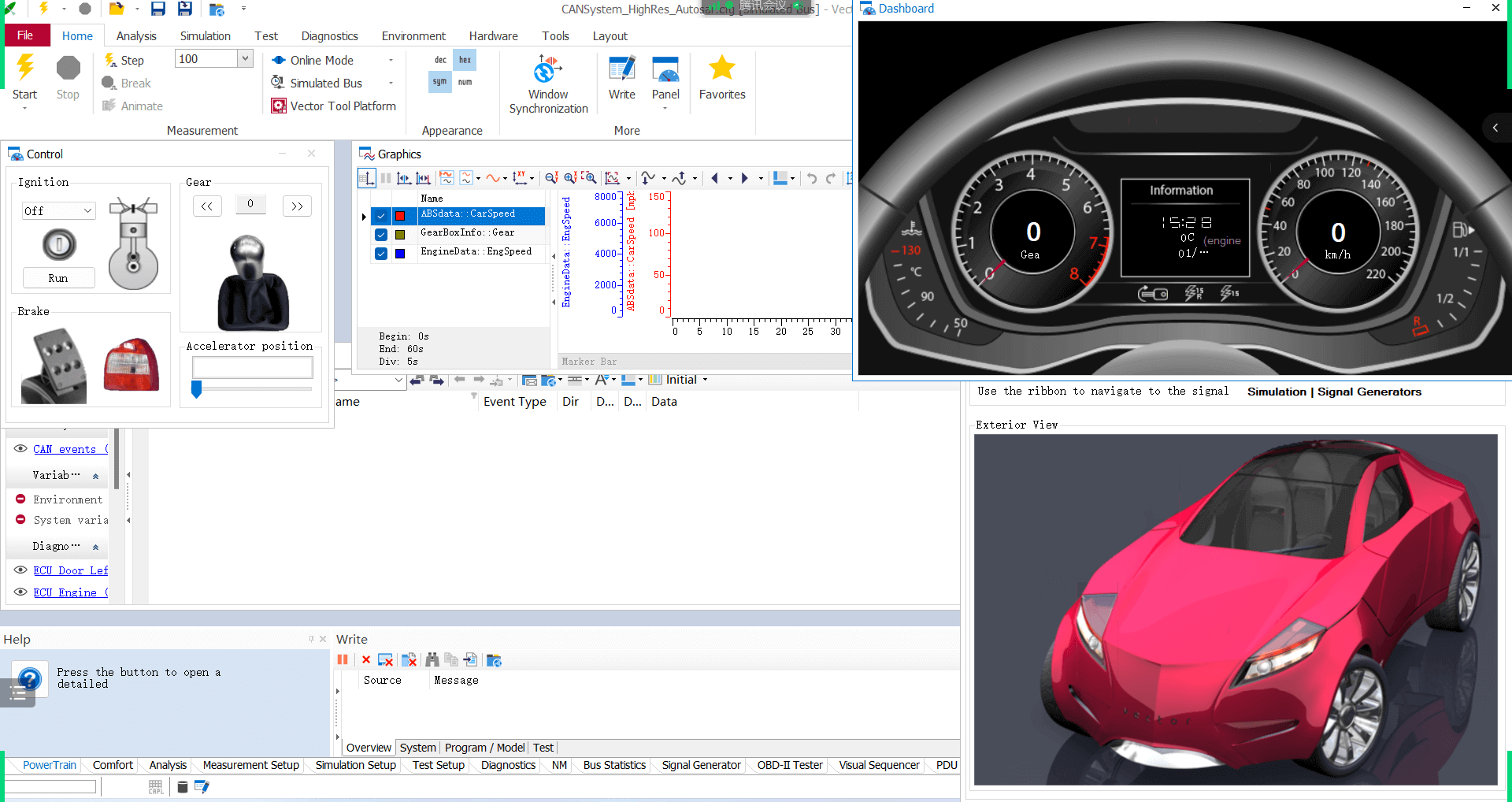Collapse the Variables section
Viewport: 1512px width, 802px height.
click(x=95, y=476)
